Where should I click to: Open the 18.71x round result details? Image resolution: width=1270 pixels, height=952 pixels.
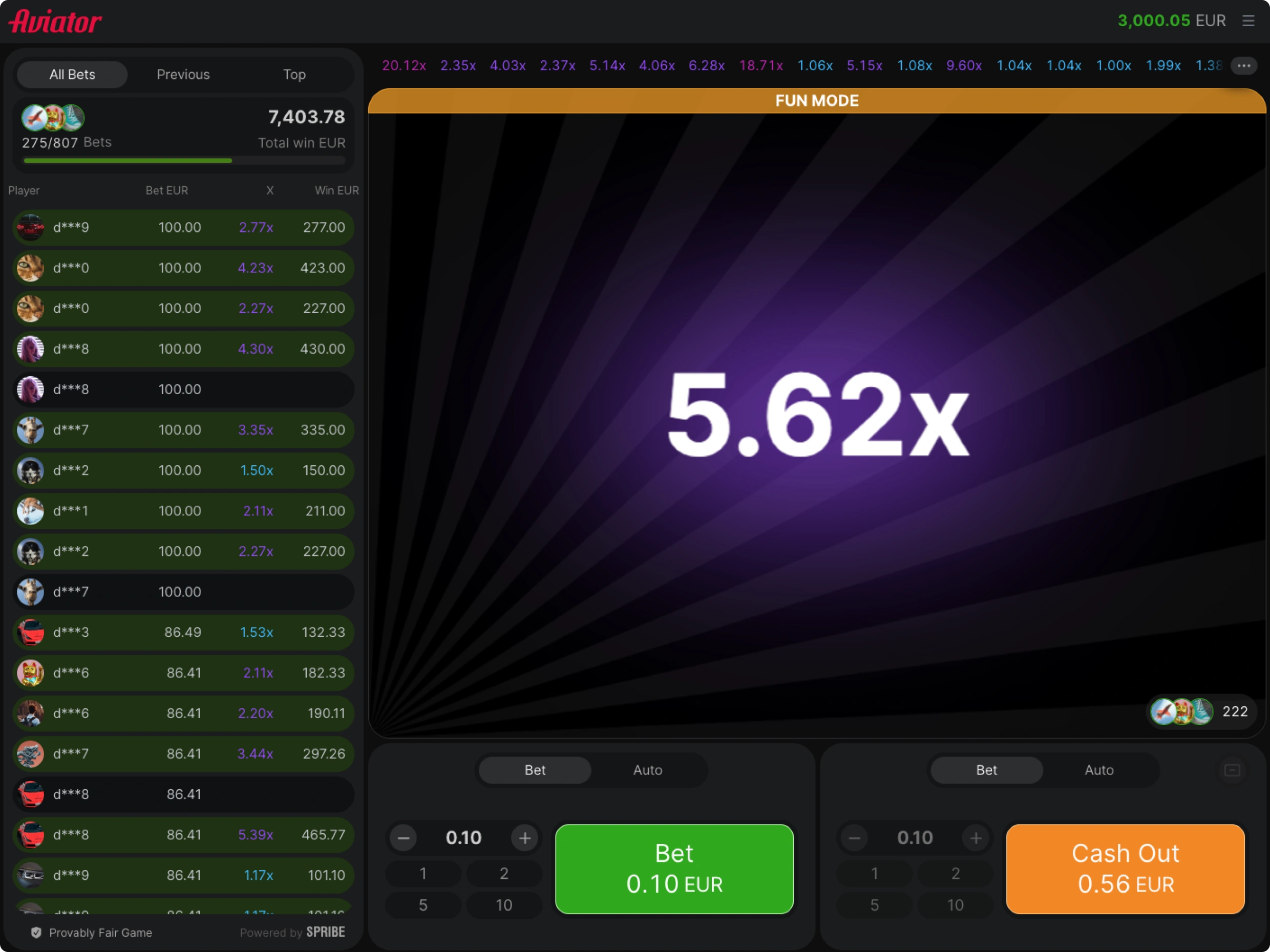pos(761,66)
